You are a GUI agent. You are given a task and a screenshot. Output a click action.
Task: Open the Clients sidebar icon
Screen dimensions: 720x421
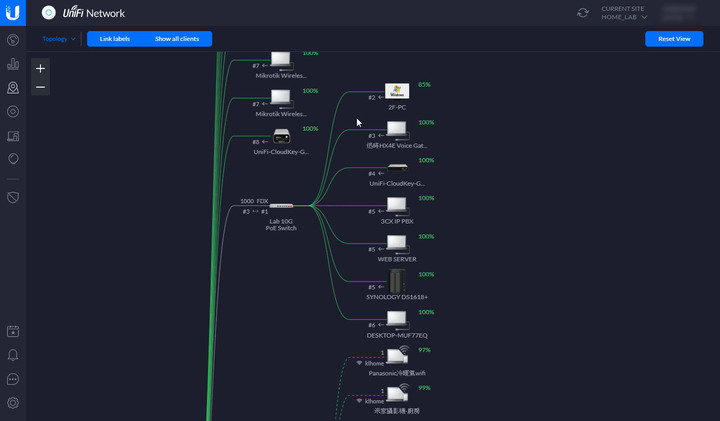point(13,135)
